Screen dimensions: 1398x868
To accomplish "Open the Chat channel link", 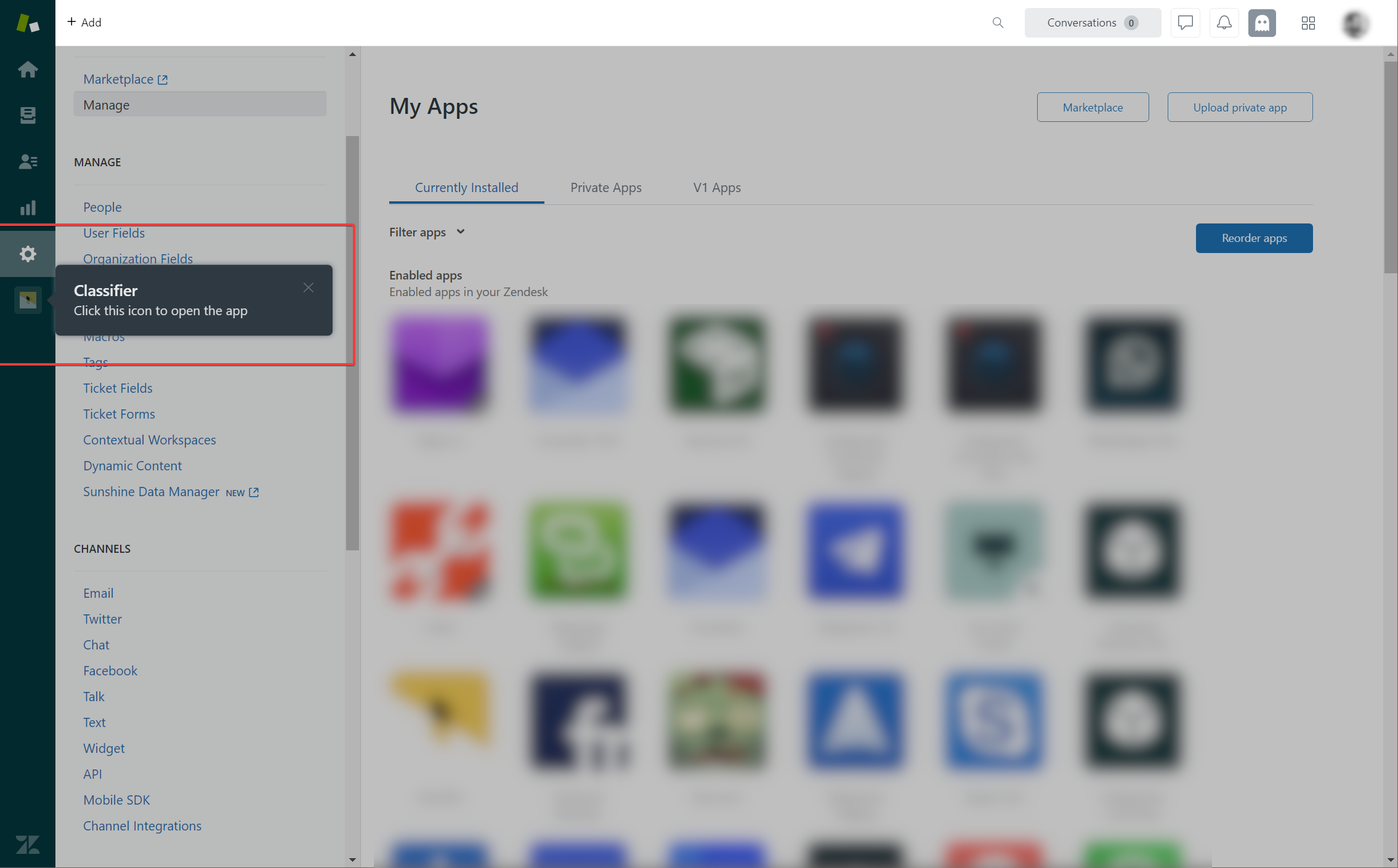I will point(96,645).
